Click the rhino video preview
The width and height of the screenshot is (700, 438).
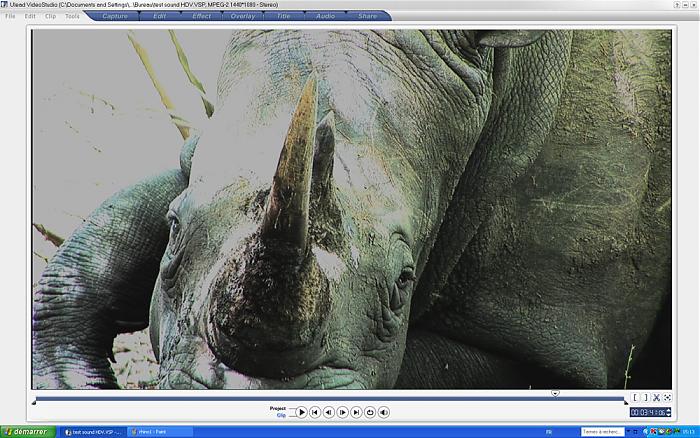(351, 209)
